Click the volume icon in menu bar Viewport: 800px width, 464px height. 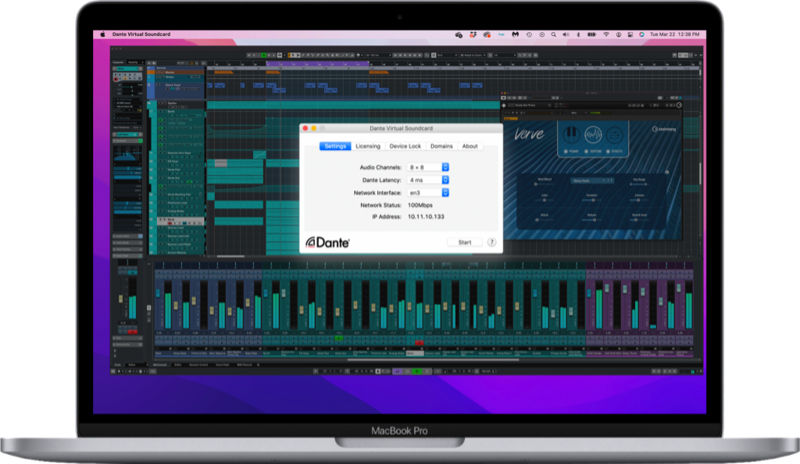point(566,35)
